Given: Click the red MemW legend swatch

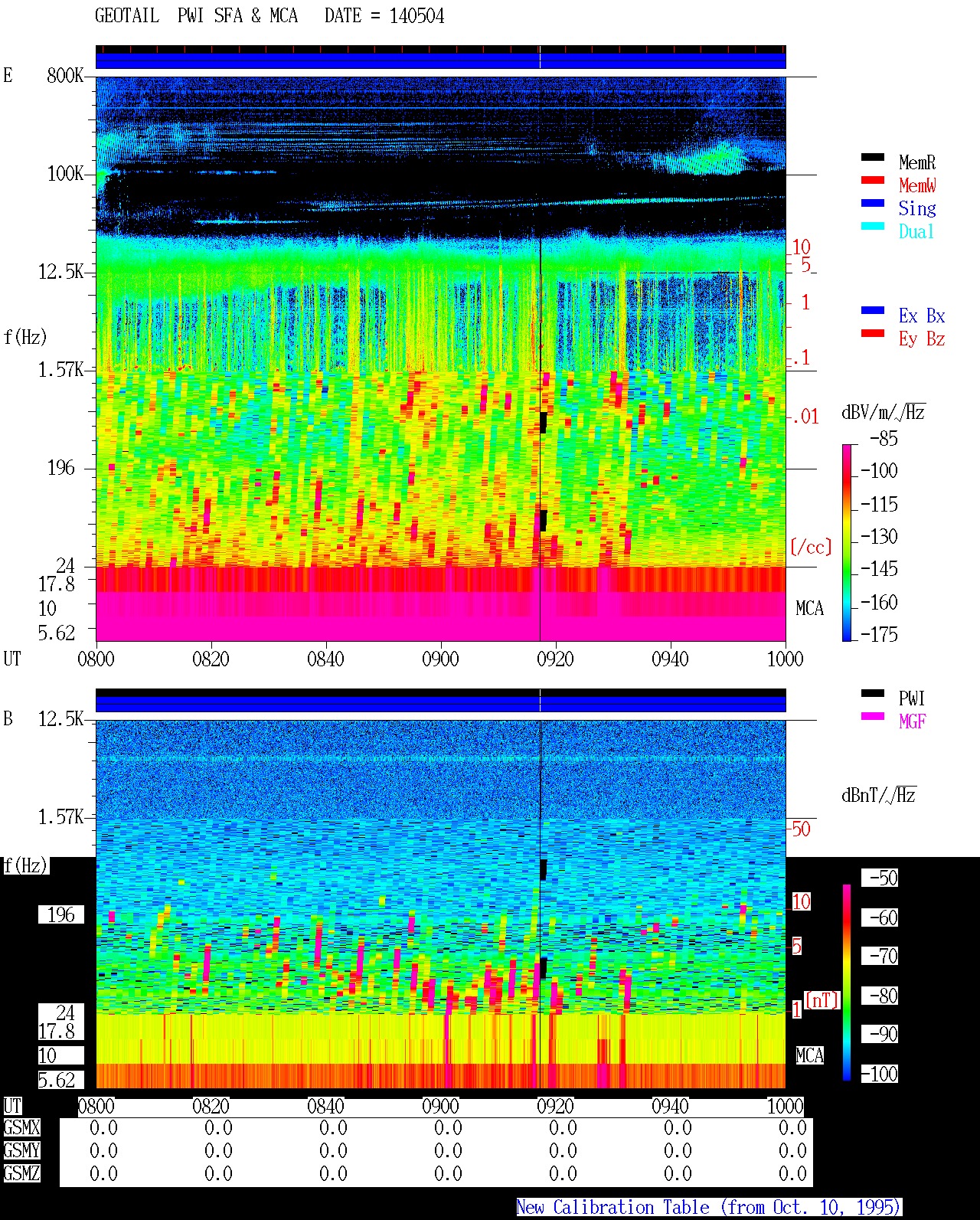Looking at the screenshot, I should (x=872, y=181).
